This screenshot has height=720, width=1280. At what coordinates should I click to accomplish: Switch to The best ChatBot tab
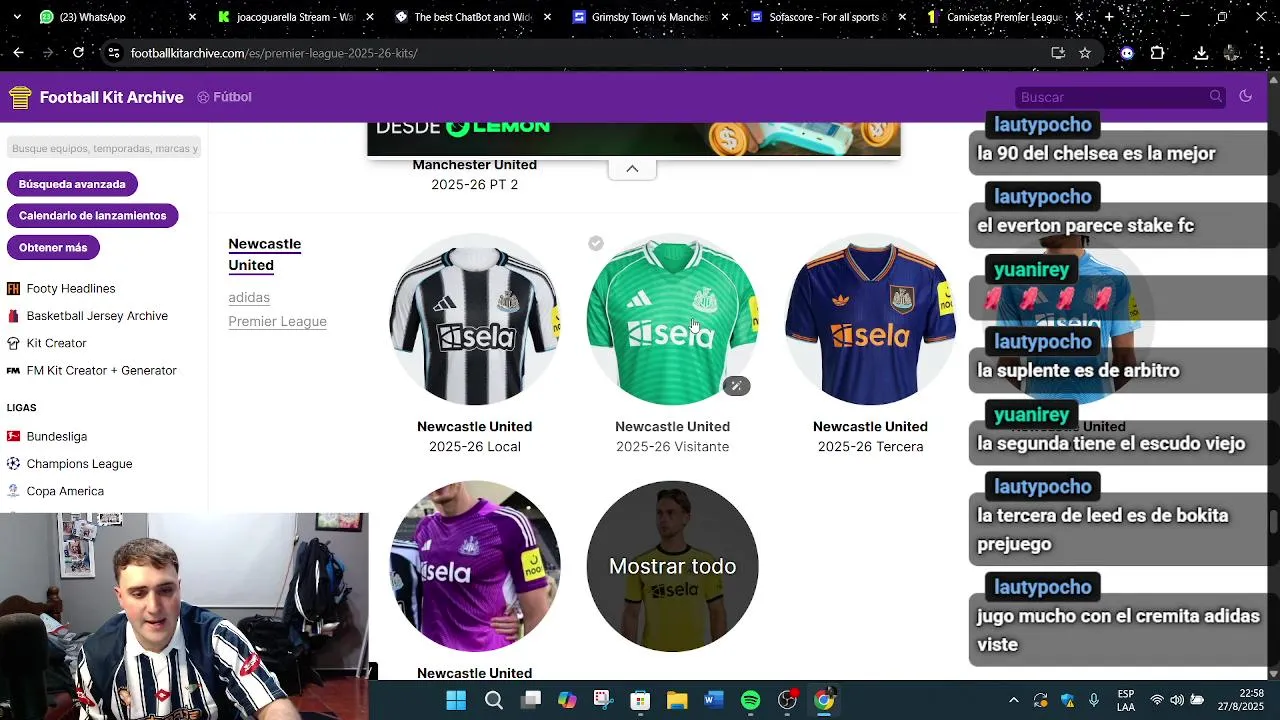(x=473, y=17)
